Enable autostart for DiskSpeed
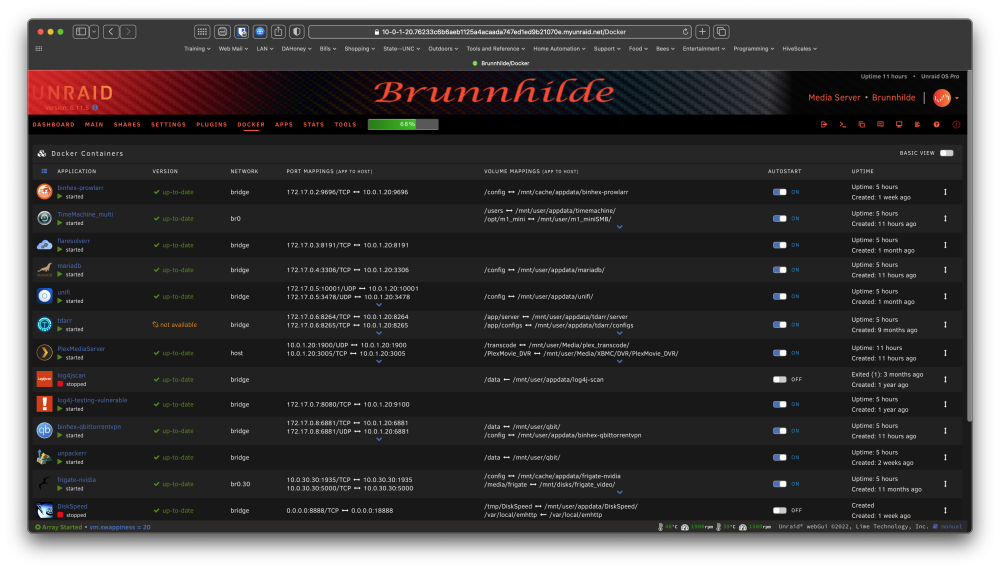 point(779,510)
